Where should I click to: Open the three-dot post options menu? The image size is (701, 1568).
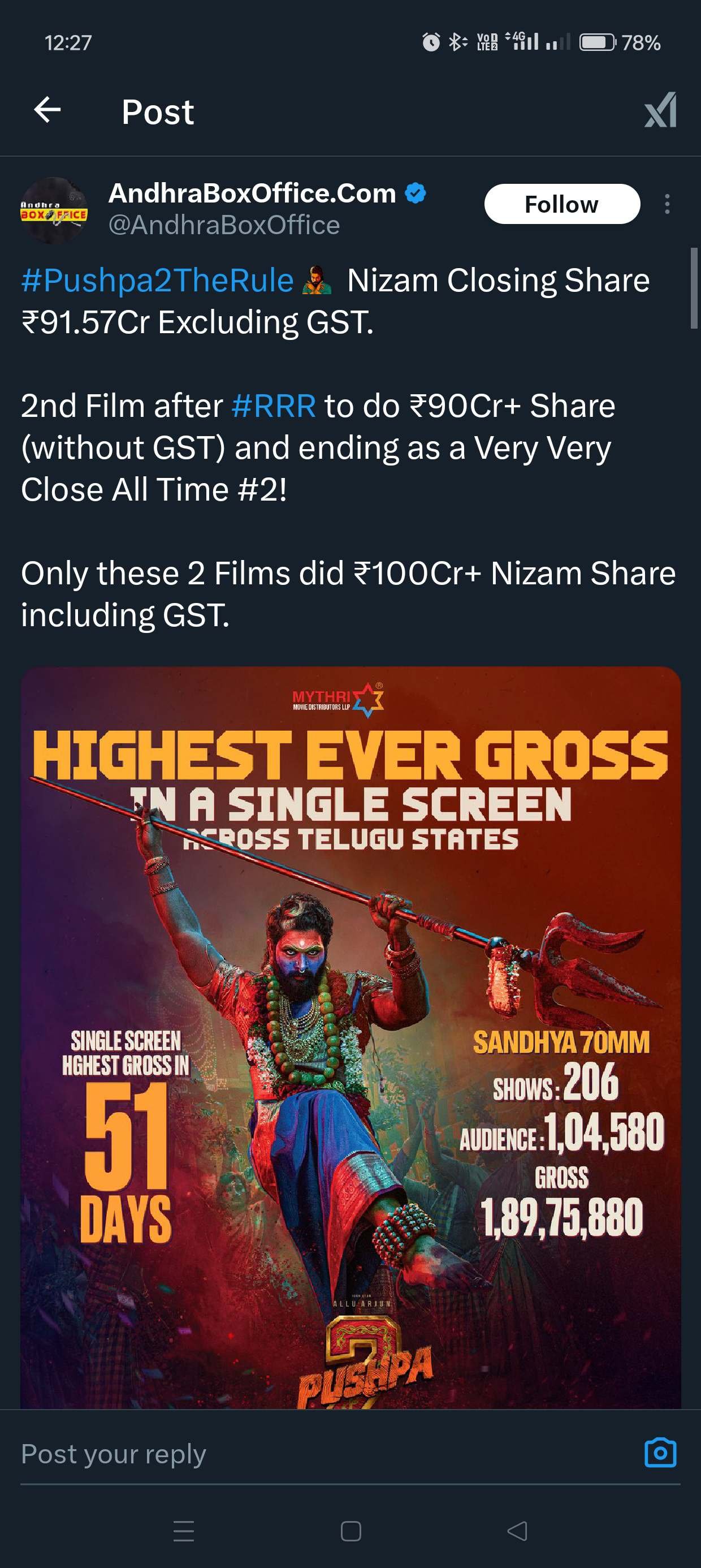click(667, 204)
